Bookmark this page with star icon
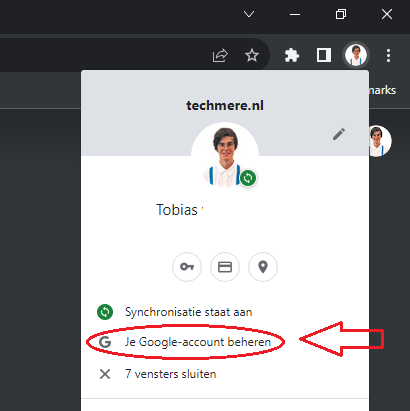This screenshot has width=410, height=411. [252, 55]
